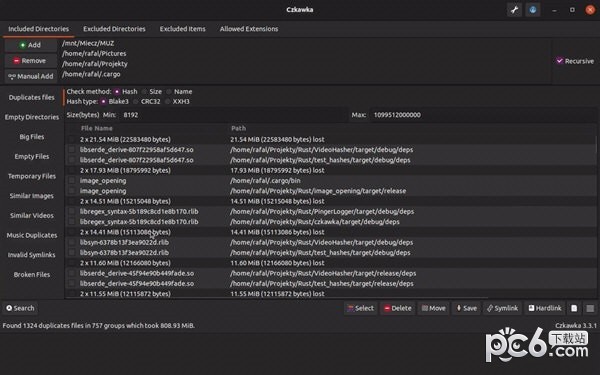The height and width of the screenshot is (375, 600).
Task: Click the Hardlink button
Action: tap(545, 308)
